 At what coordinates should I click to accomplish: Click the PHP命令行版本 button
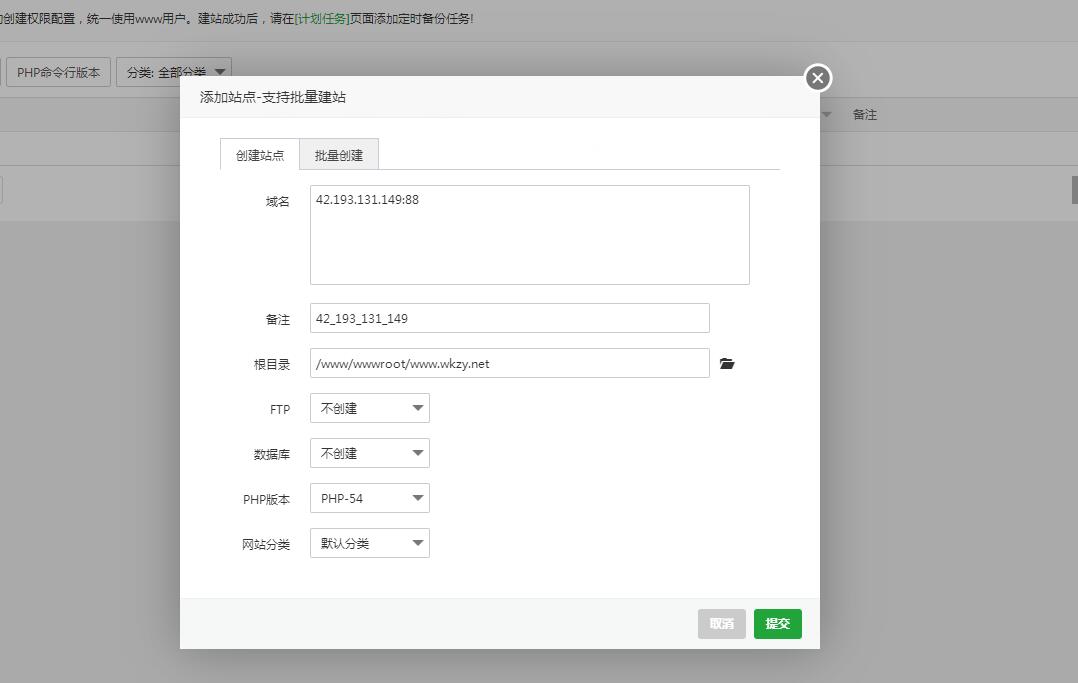coord(58,72)
